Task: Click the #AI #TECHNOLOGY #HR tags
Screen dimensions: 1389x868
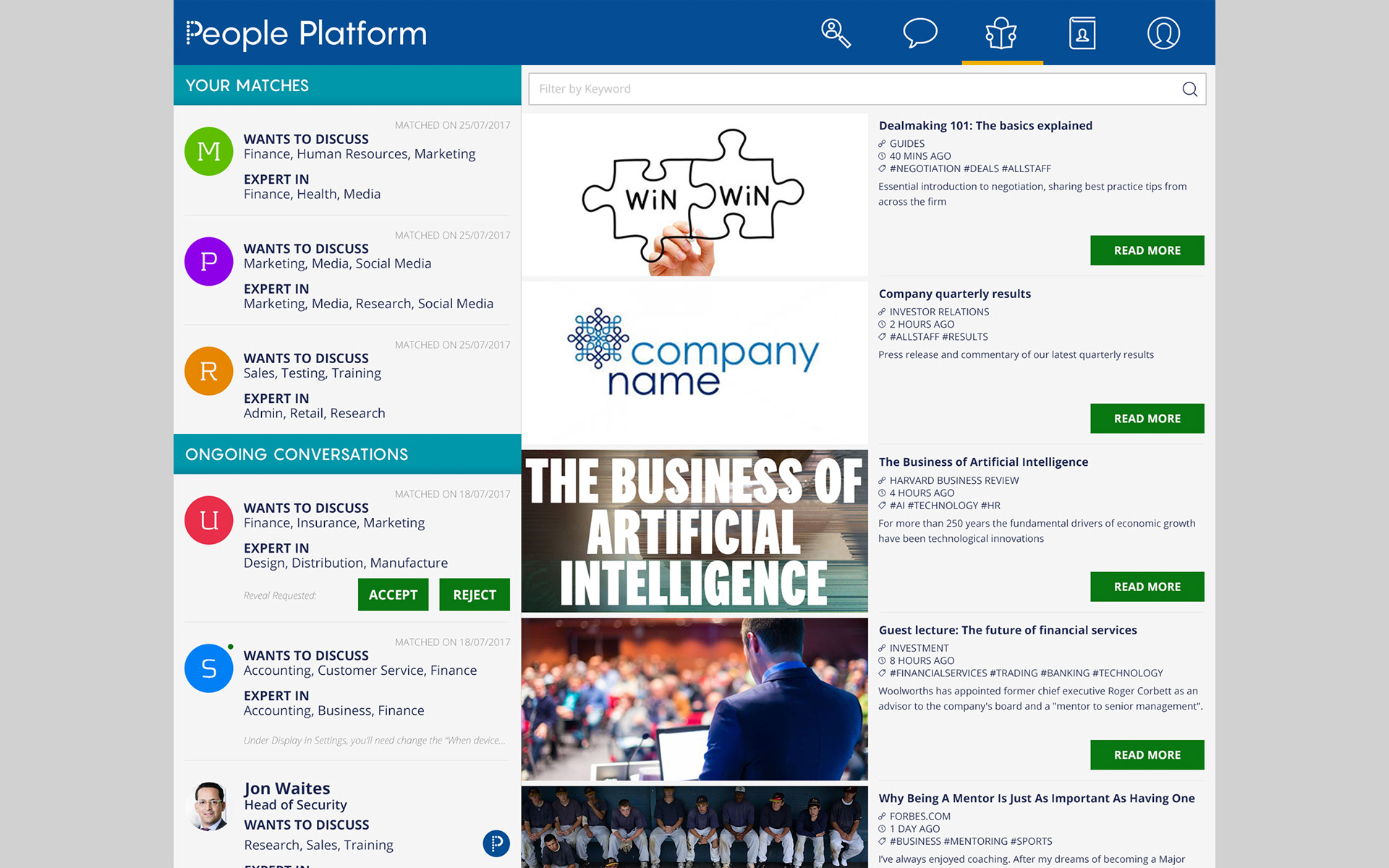Action: point(945,506)
